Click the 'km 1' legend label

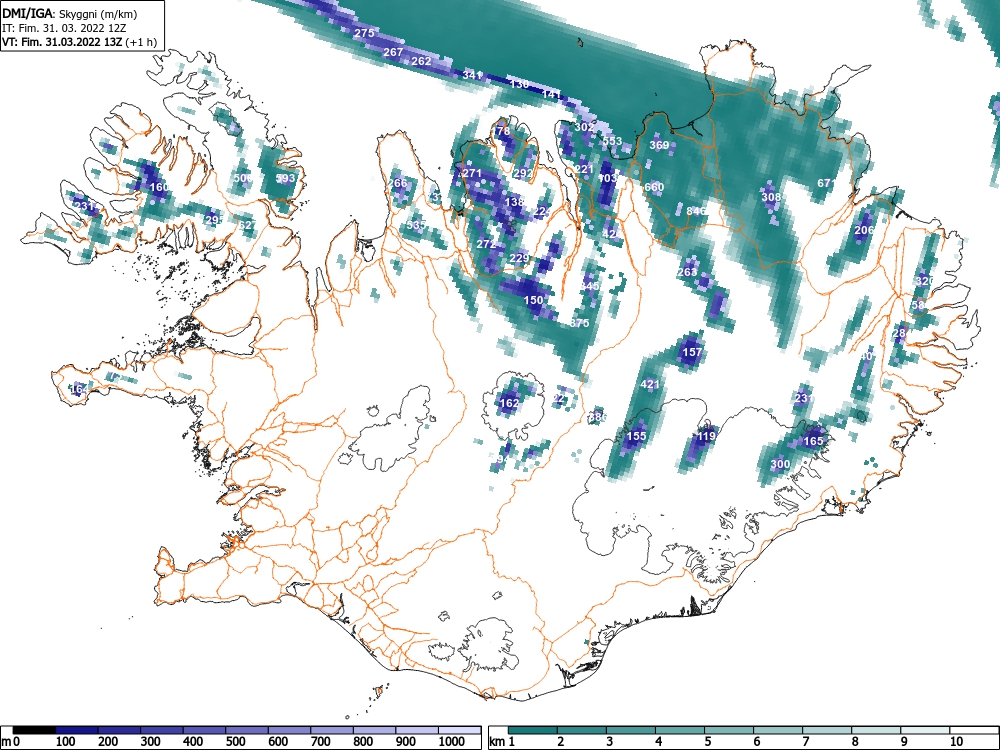502,742
